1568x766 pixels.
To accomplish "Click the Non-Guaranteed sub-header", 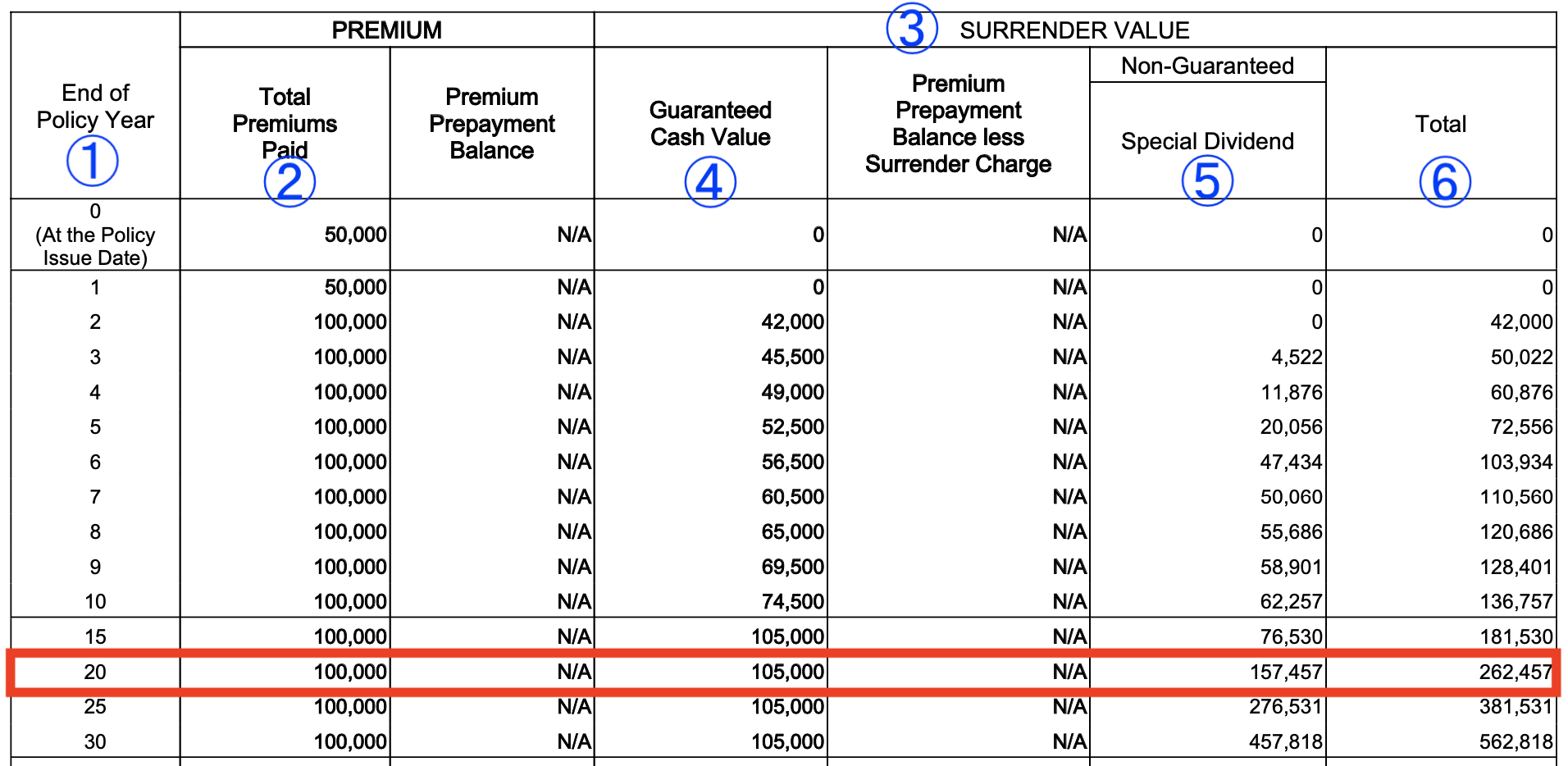I will (1207, 66).
